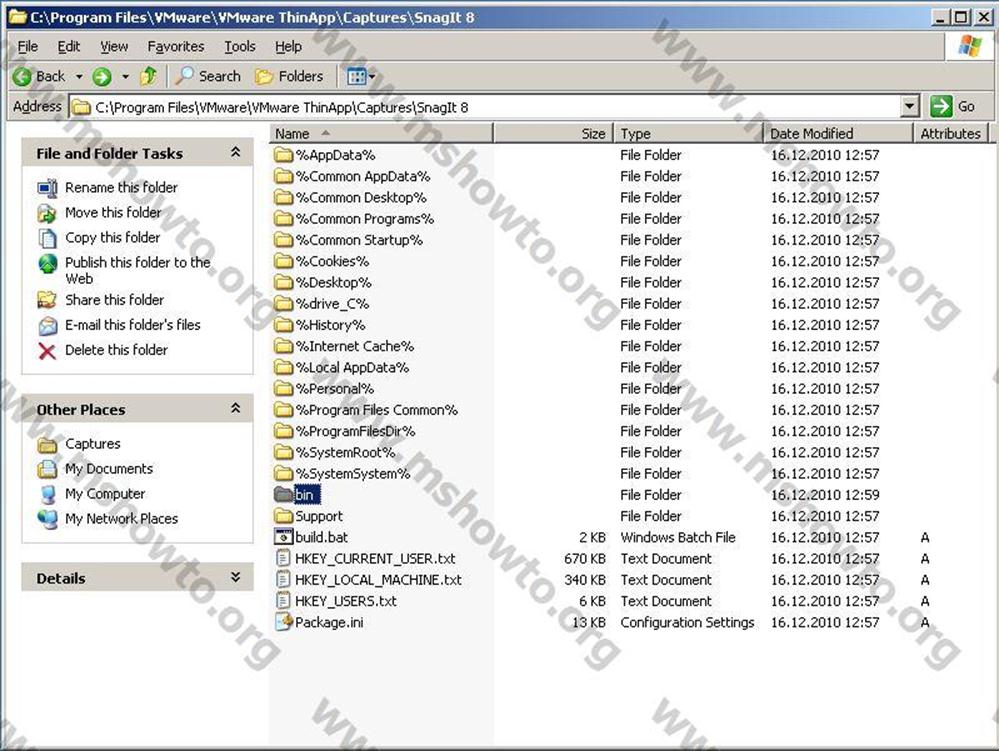Open Back history dropdown arrow
Image resolution: width=999 pixels, height=751 pixels.
click(79, 77)
